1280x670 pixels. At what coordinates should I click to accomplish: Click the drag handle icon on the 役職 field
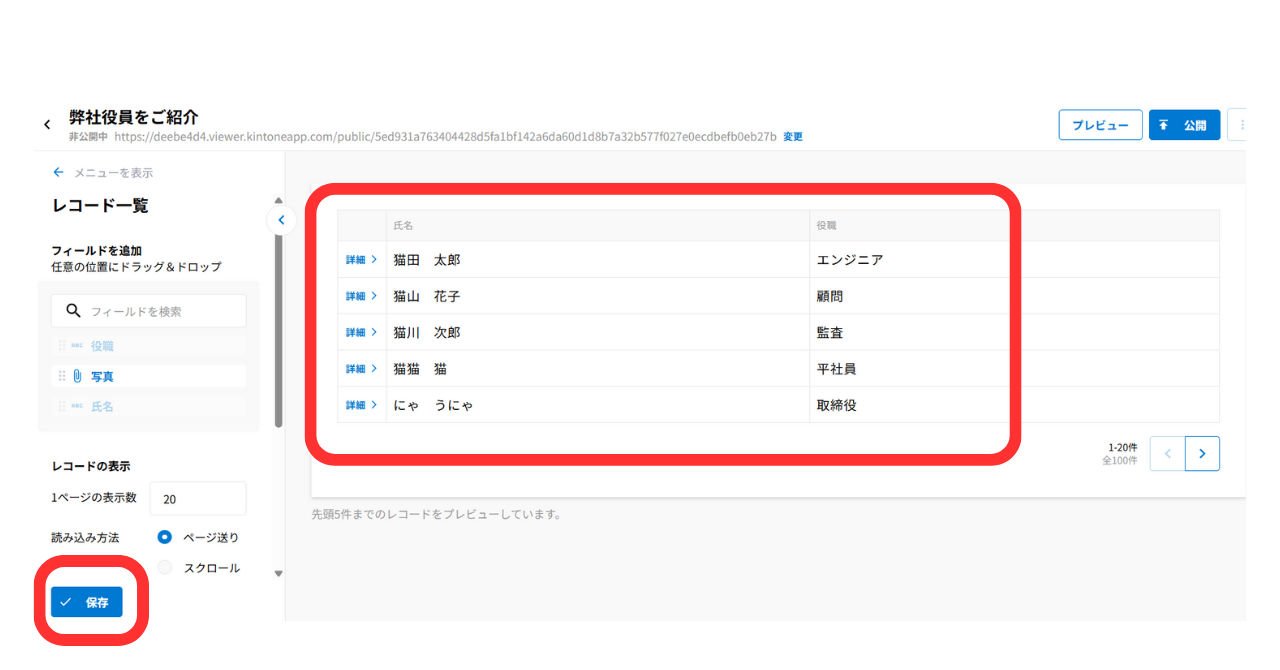tap(62, 345)
